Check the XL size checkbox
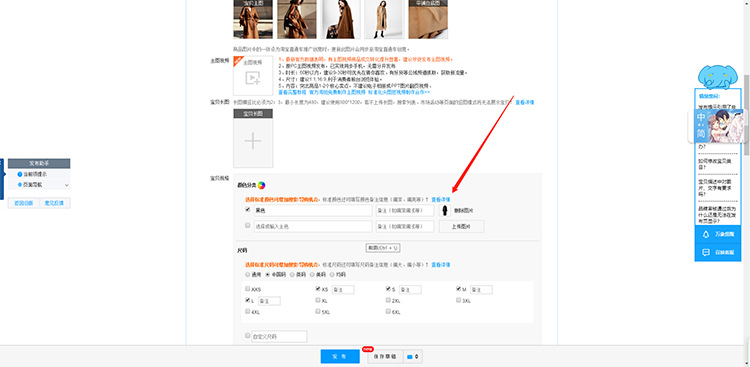 point(318,300)
